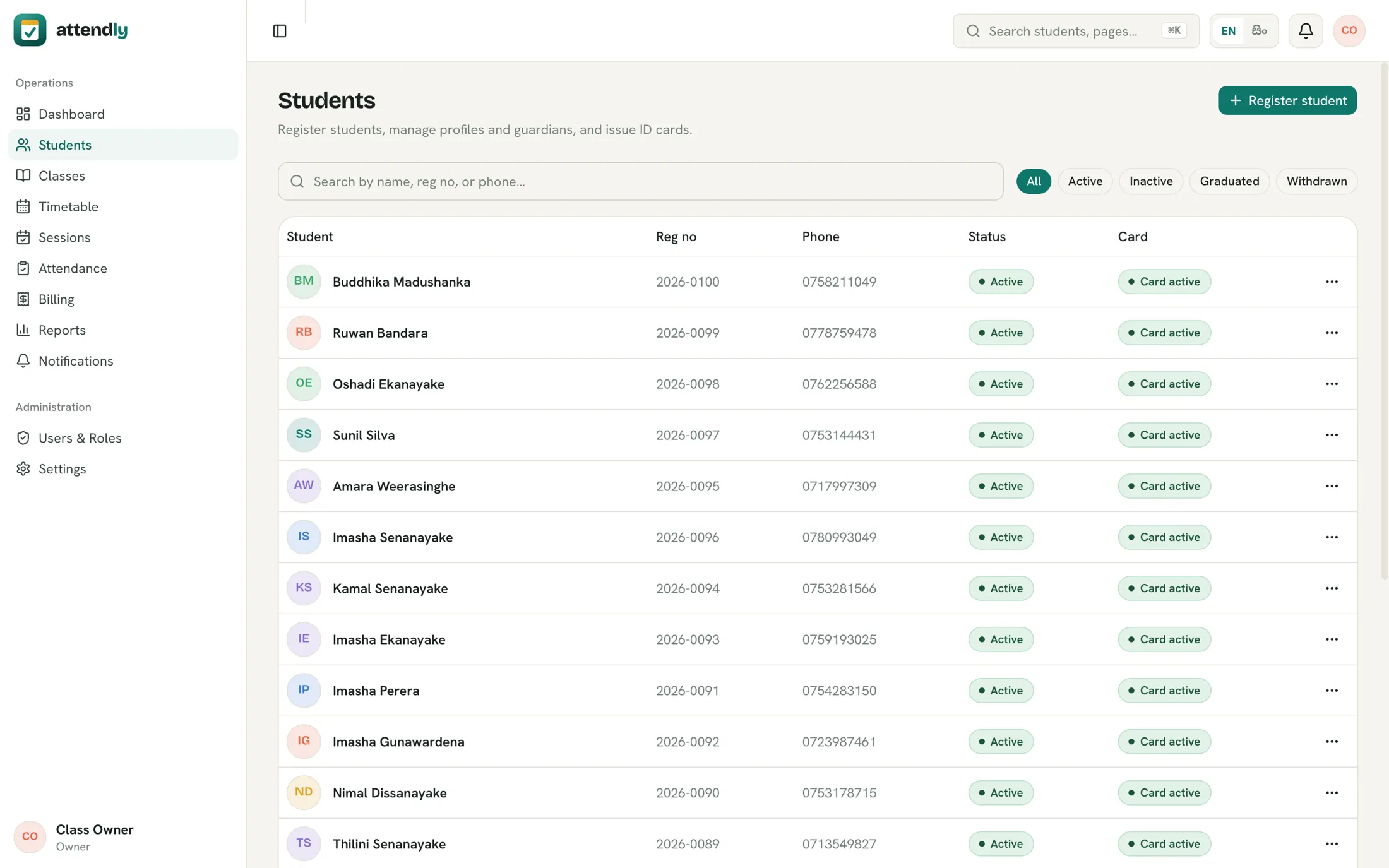This screenshot has width=1389, height=868.
Task: Open row menu for Kamal Senanayake
Action: (x=1332, y=588)
